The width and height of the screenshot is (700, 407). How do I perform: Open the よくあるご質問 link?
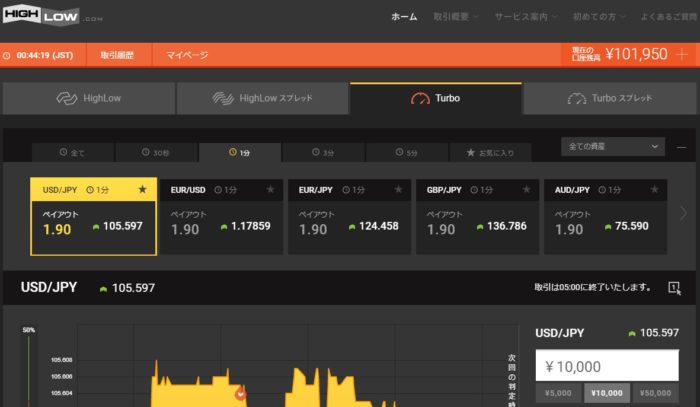[669, 17]
